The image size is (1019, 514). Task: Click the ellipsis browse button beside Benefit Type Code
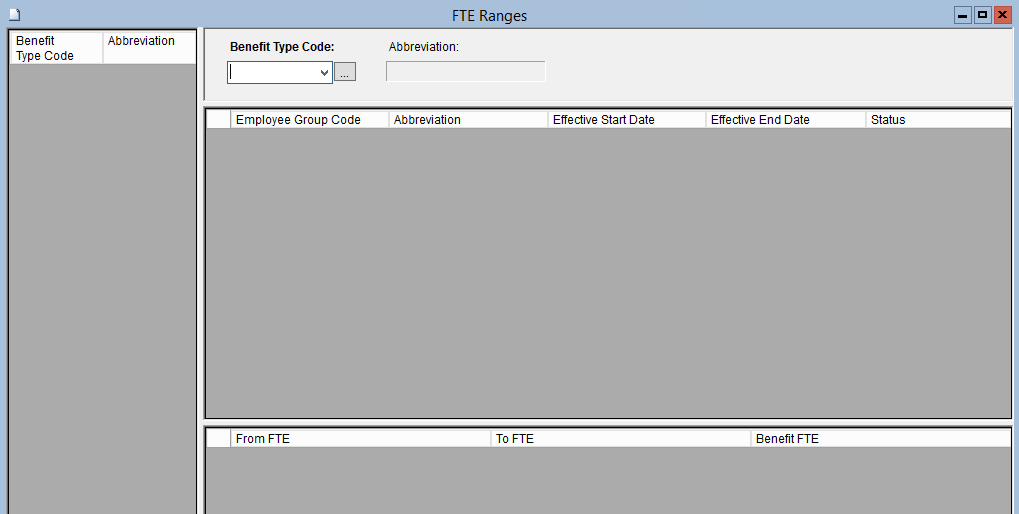click(x=345, y=73)
